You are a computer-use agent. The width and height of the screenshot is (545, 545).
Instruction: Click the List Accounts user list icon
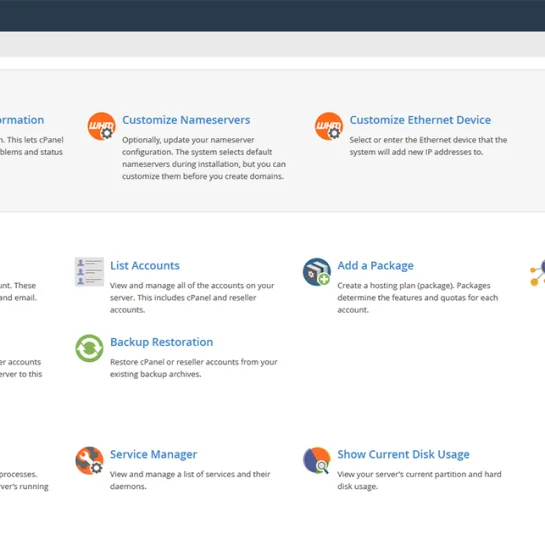(89, 272)
